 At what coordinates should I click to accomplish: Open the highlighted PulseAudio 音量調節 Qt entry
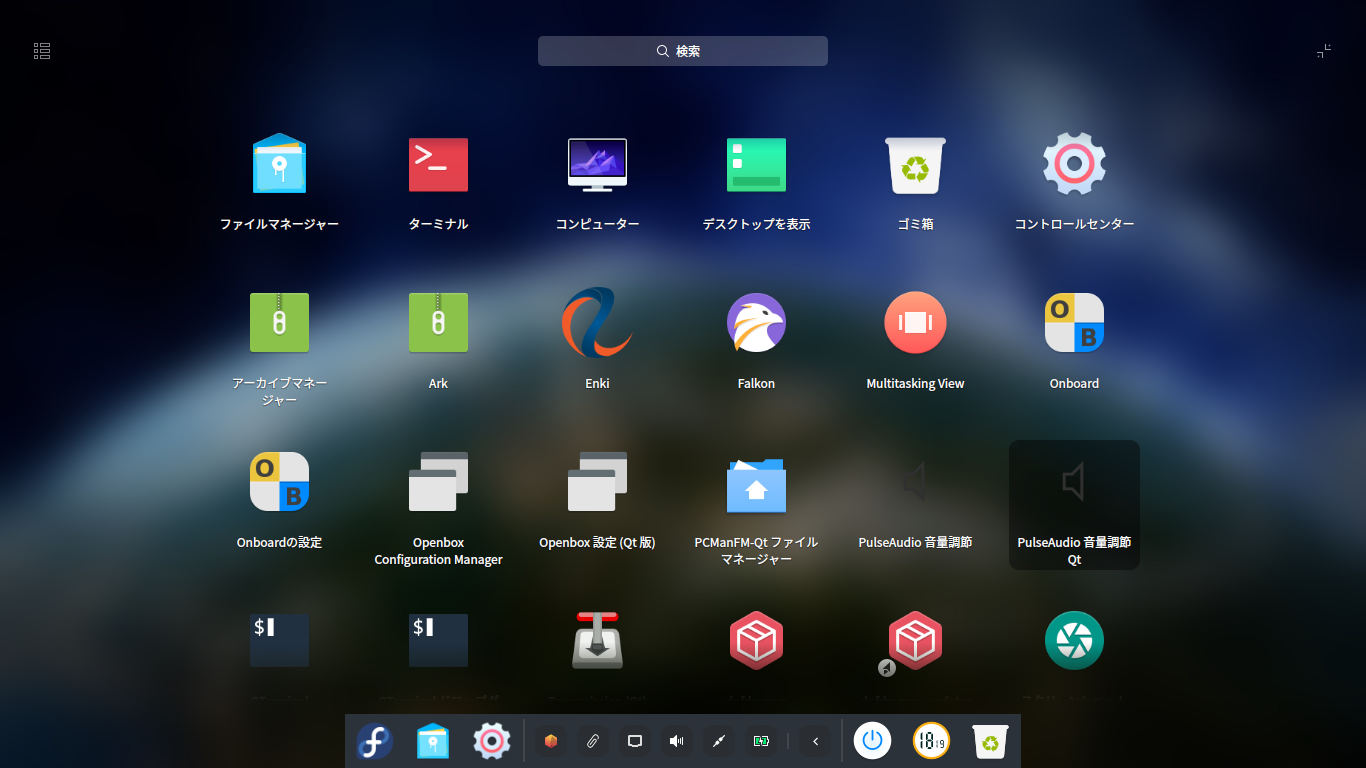(1074, 505)
